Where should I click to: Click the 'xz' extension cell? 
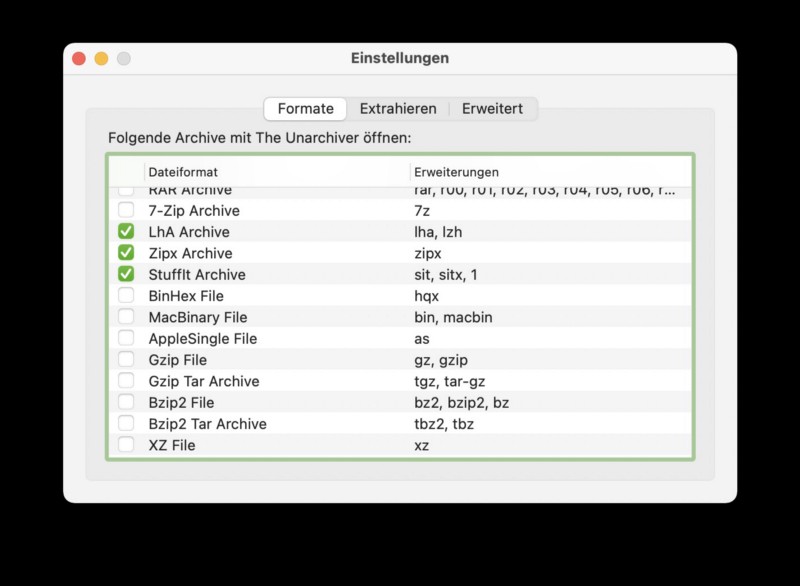[x=421, y=446]
